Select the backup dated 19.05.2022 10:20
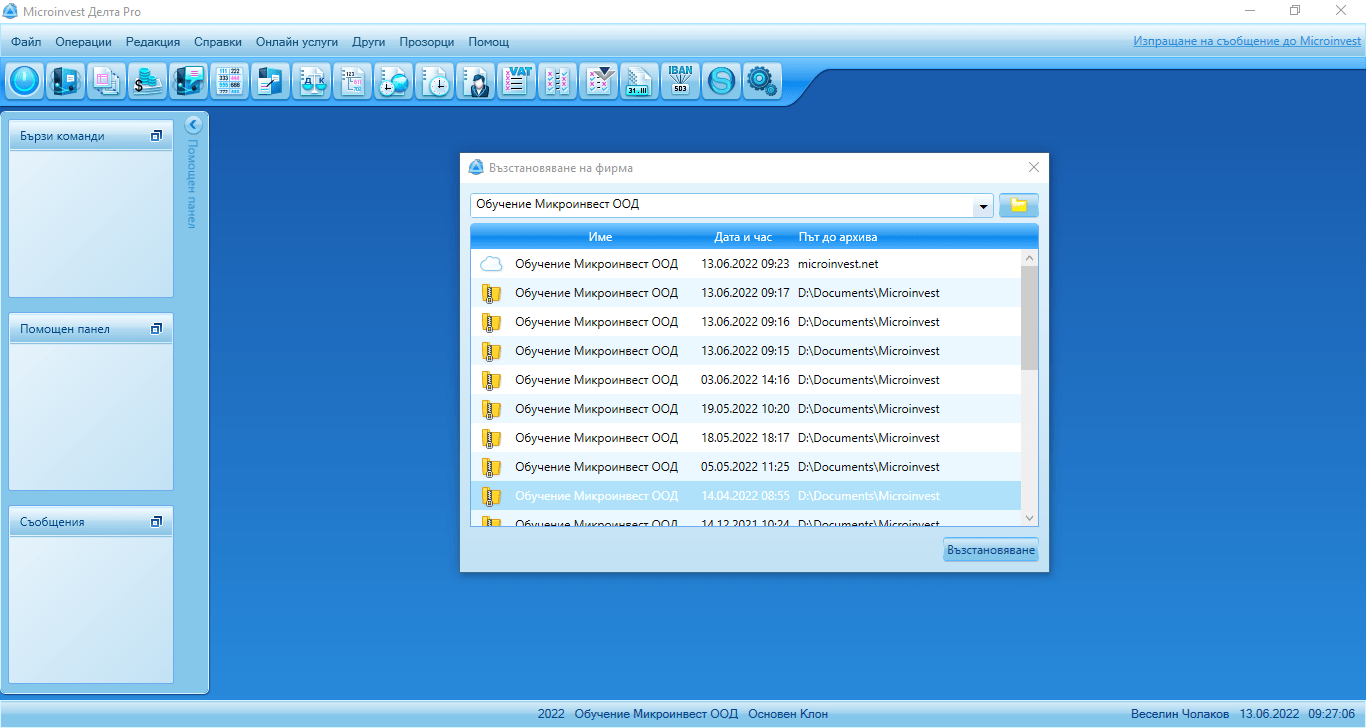 coord(746,409)
